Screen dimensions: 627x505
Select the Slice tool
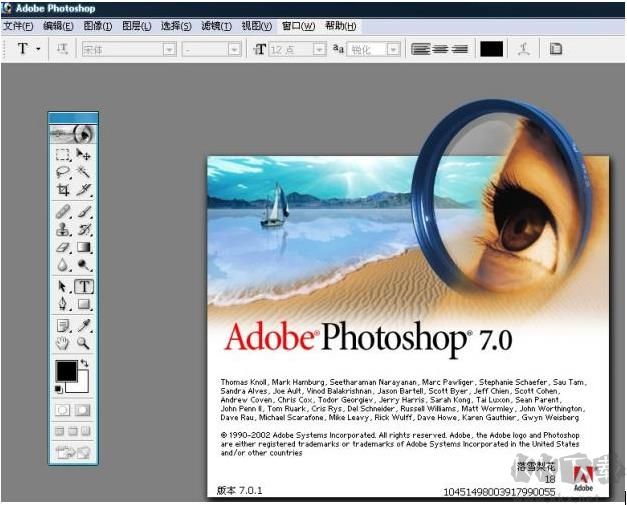[x=83, y=190]
